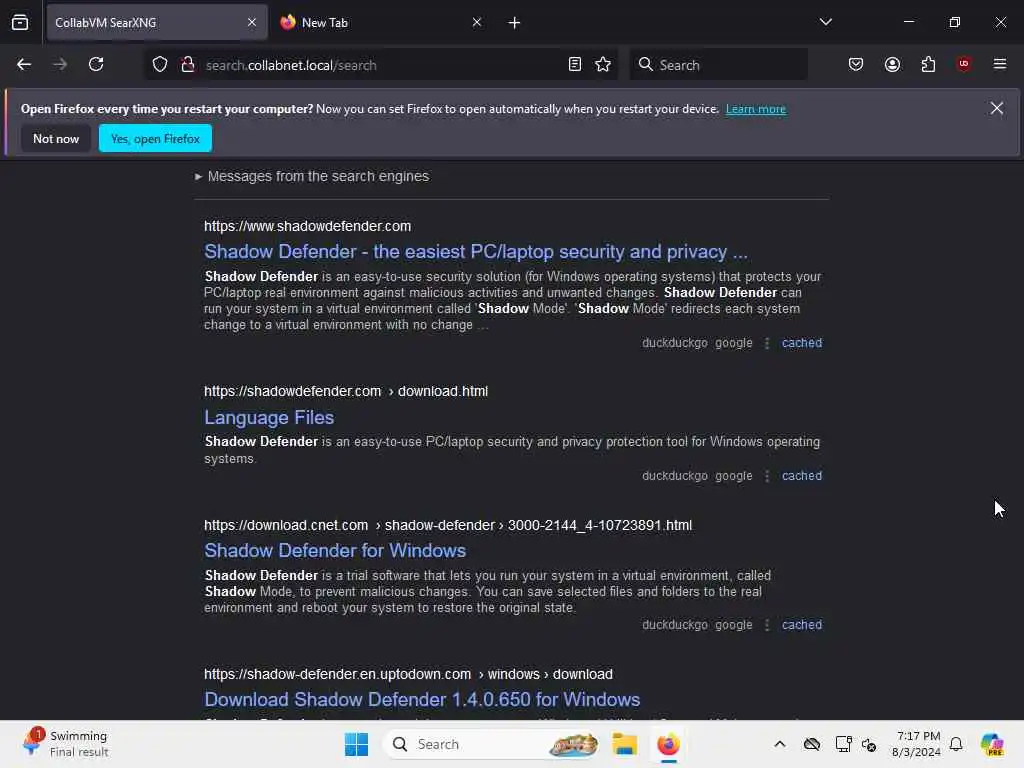This screenshot has width=1024, height=768.
Task: Focus the Firefox toolbar Search box
Action: tap(718, 65)
